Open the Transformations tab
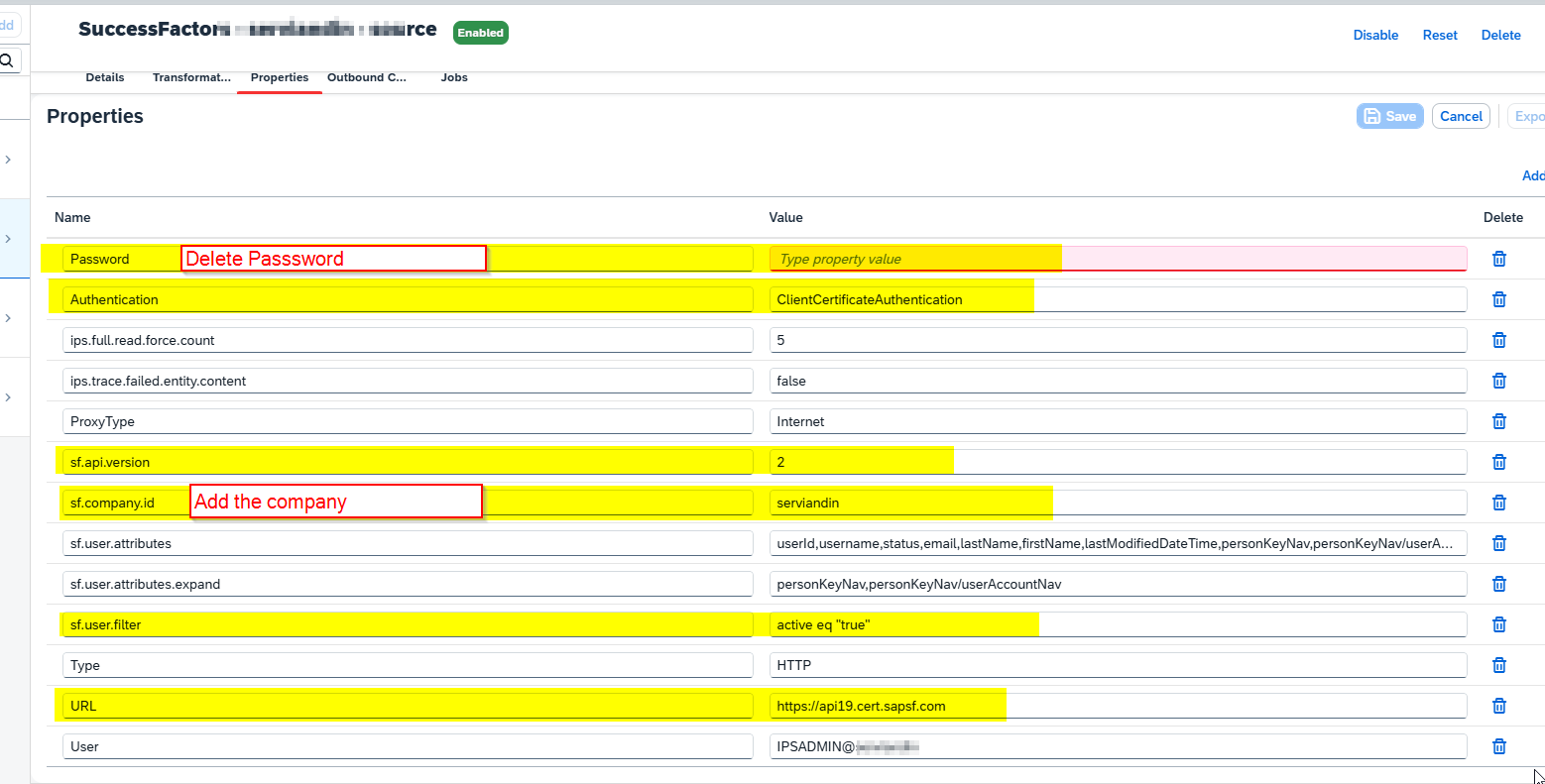 (191, 77)
